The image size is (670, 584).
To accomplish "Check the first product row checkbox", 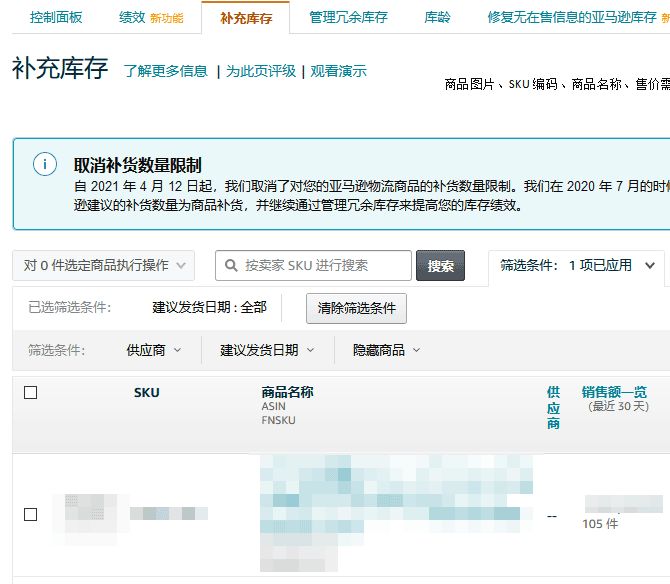I will tap(31, 514).
